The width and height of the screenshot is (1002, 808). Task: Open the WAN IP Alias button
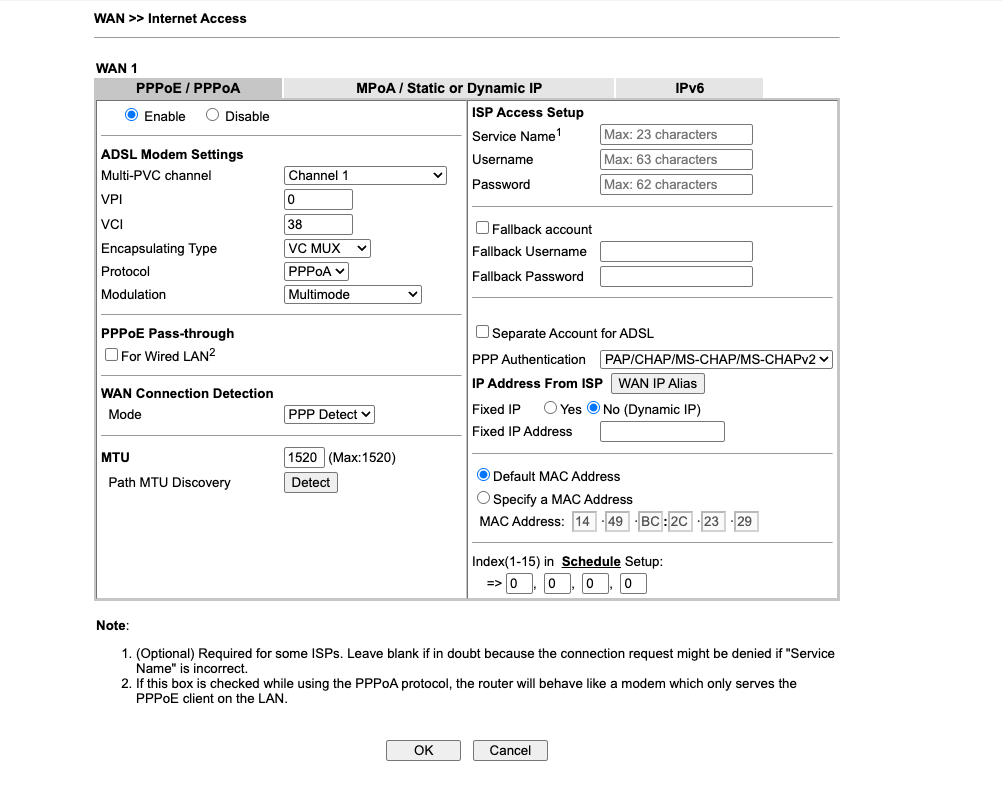click(657, 383)
